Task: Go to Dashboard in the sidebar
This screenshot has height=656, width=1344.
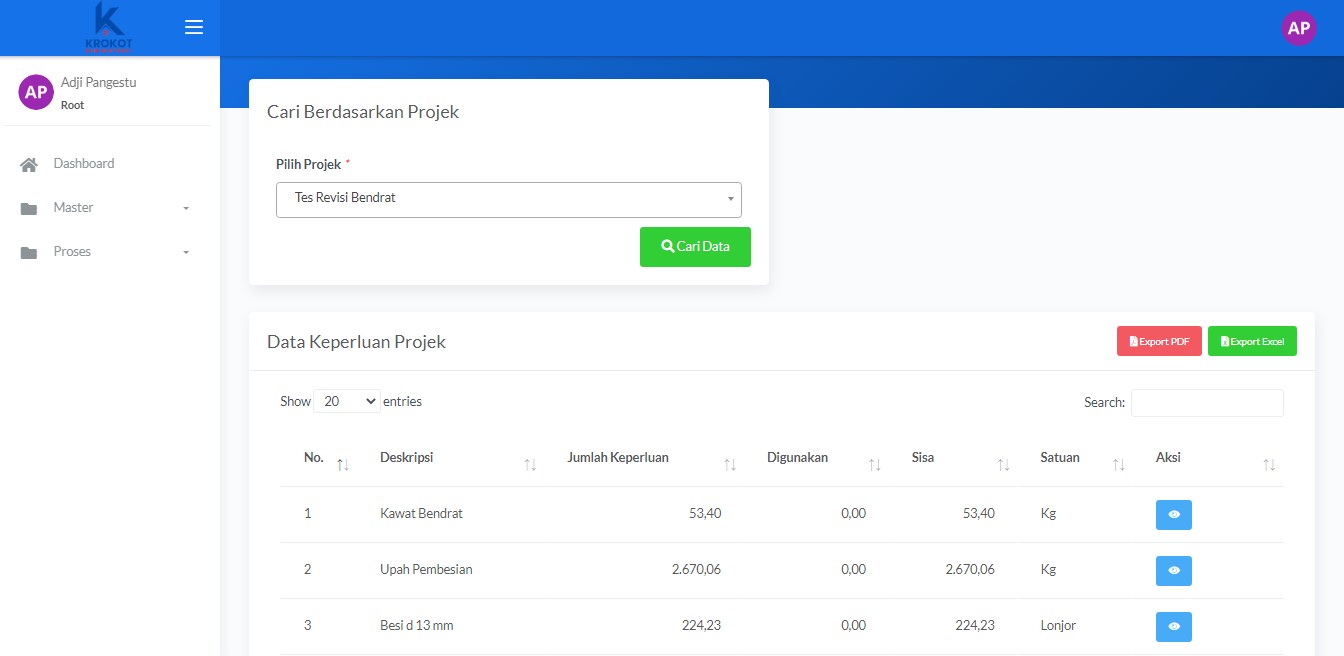Action: [84, 164]
